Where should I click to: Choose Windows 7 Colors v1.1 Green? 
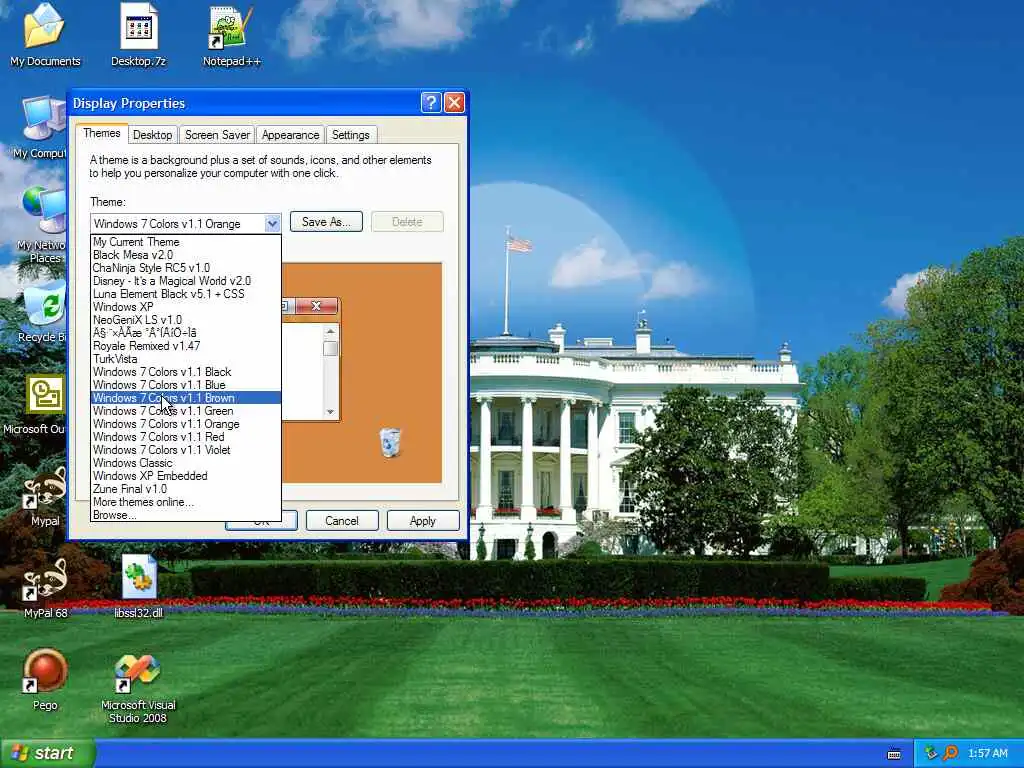(x=185, y=411)
